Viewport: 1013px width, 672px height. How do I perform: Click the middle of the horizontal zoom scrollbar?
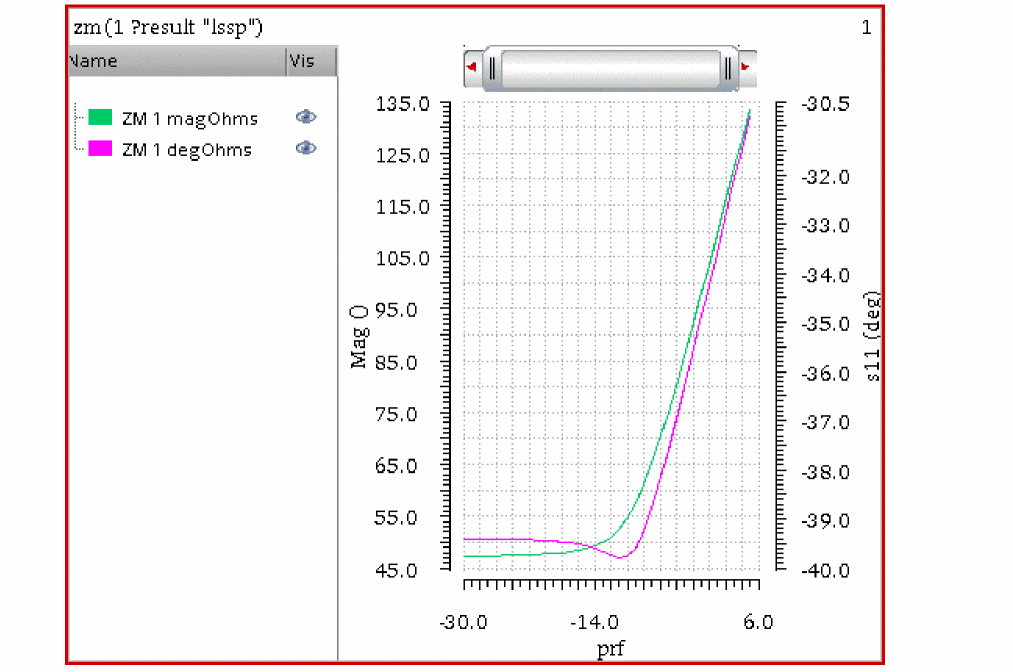point(611,68)
